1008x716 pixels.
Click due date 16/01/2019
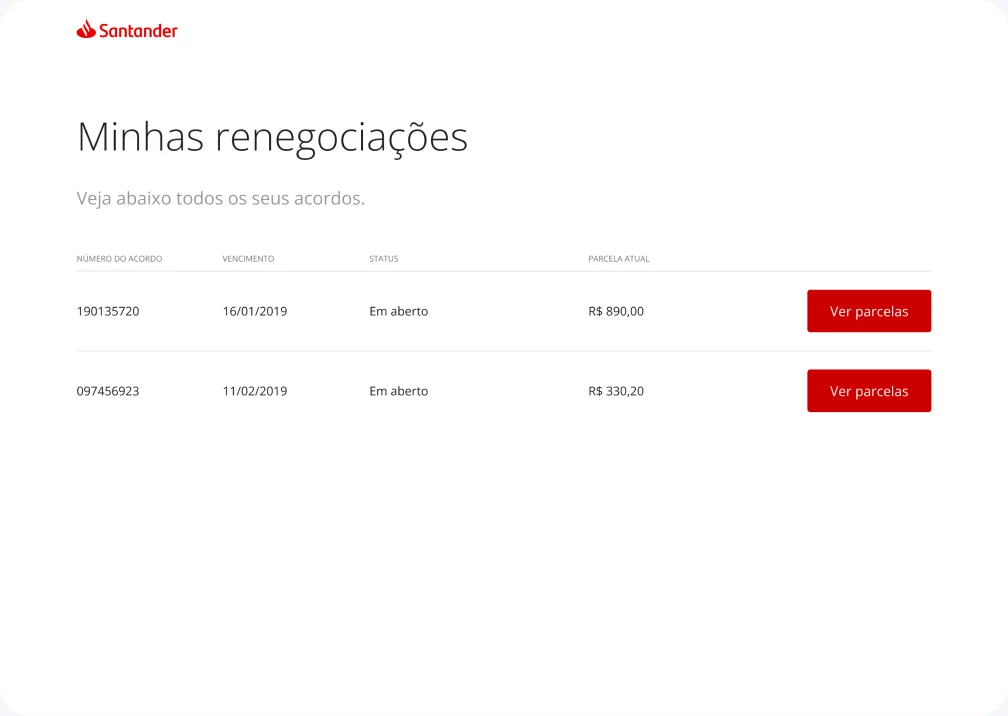255,311
